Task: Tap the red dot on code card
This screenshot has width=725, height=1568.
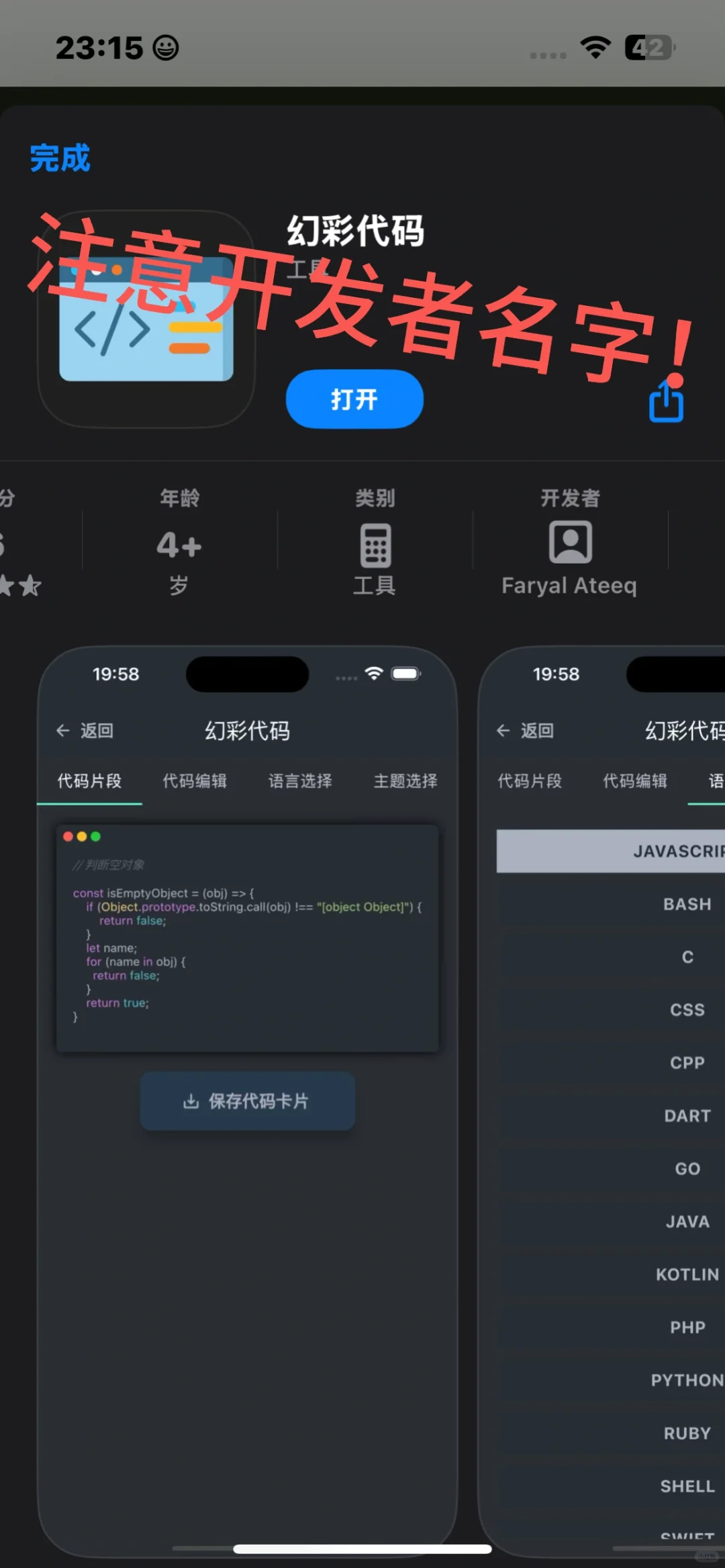Action: (68, 837)
